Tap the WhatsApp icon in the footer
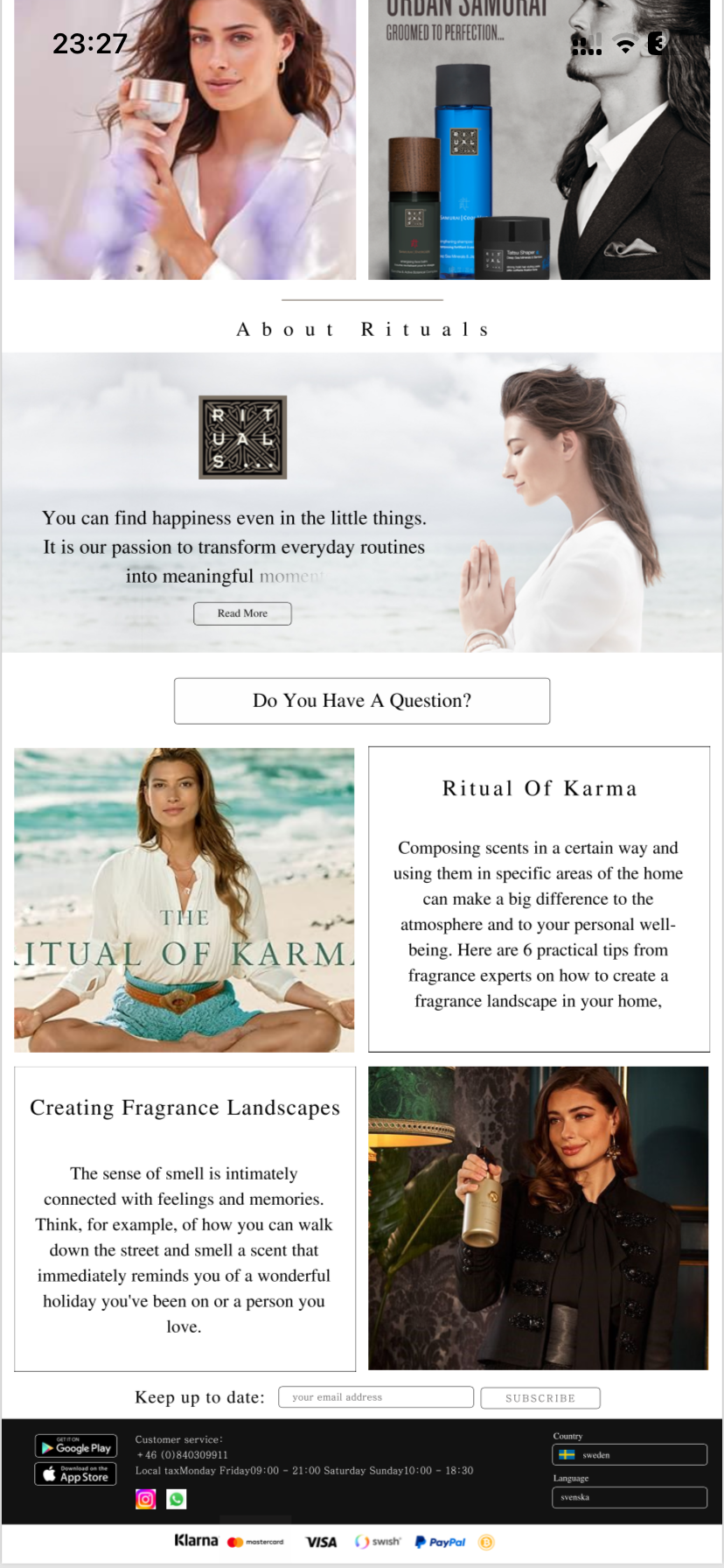Screen dimensions: 724x1568 [x=177, y=1500]
